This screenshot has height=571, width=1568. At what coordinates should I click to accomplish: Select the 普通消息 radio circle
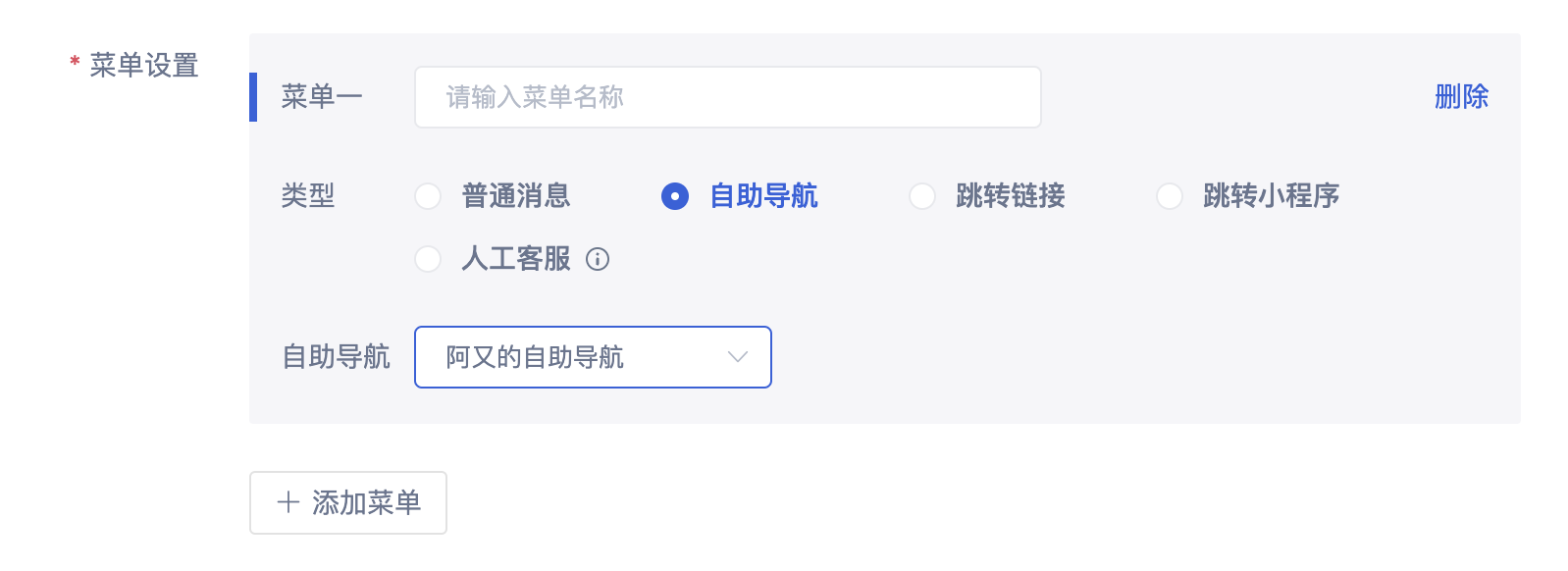[x=428, y=196]
